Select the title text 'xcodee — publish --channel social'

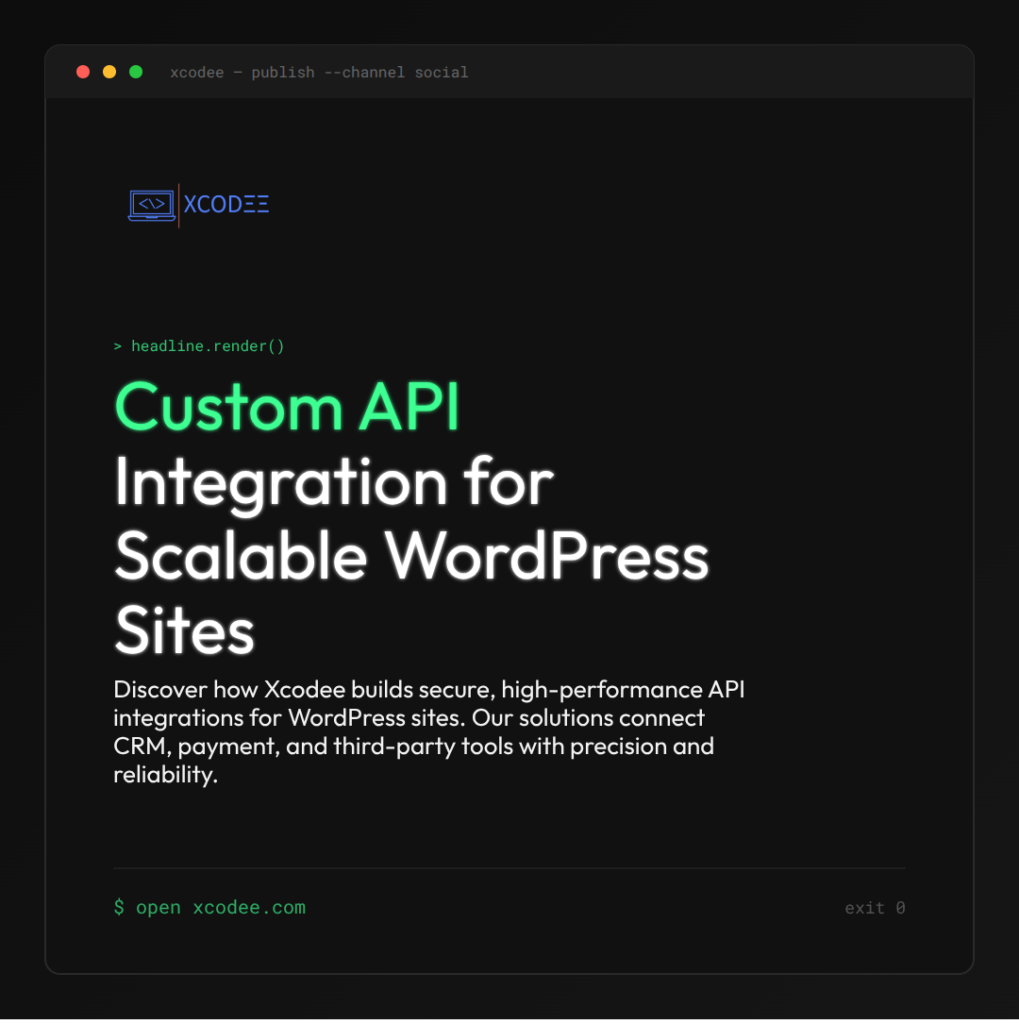pyautogui.click(x=319, y=72)
